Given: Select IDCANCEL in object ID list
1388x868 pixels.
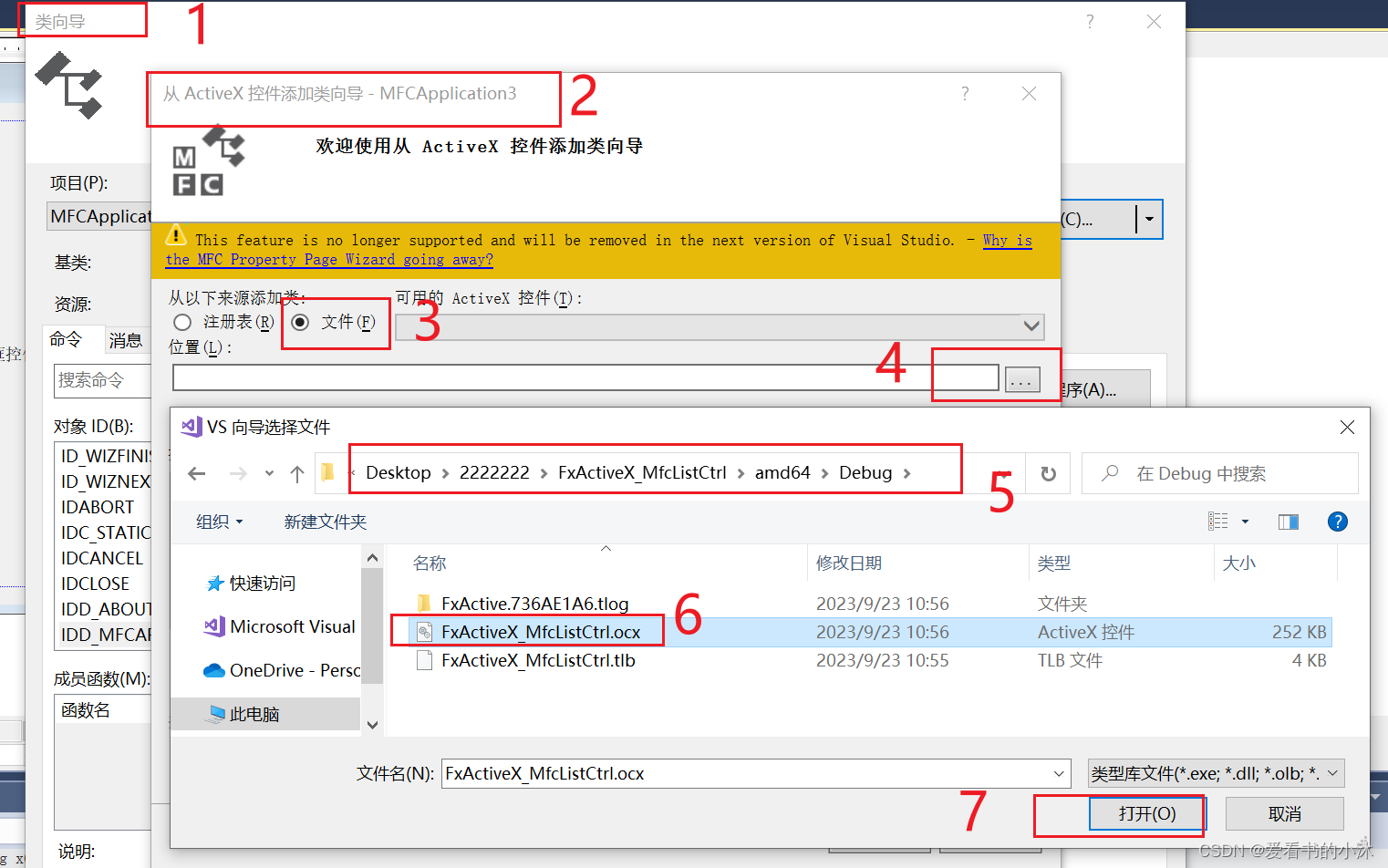Looking at the screenshot, I should point(102,558).
